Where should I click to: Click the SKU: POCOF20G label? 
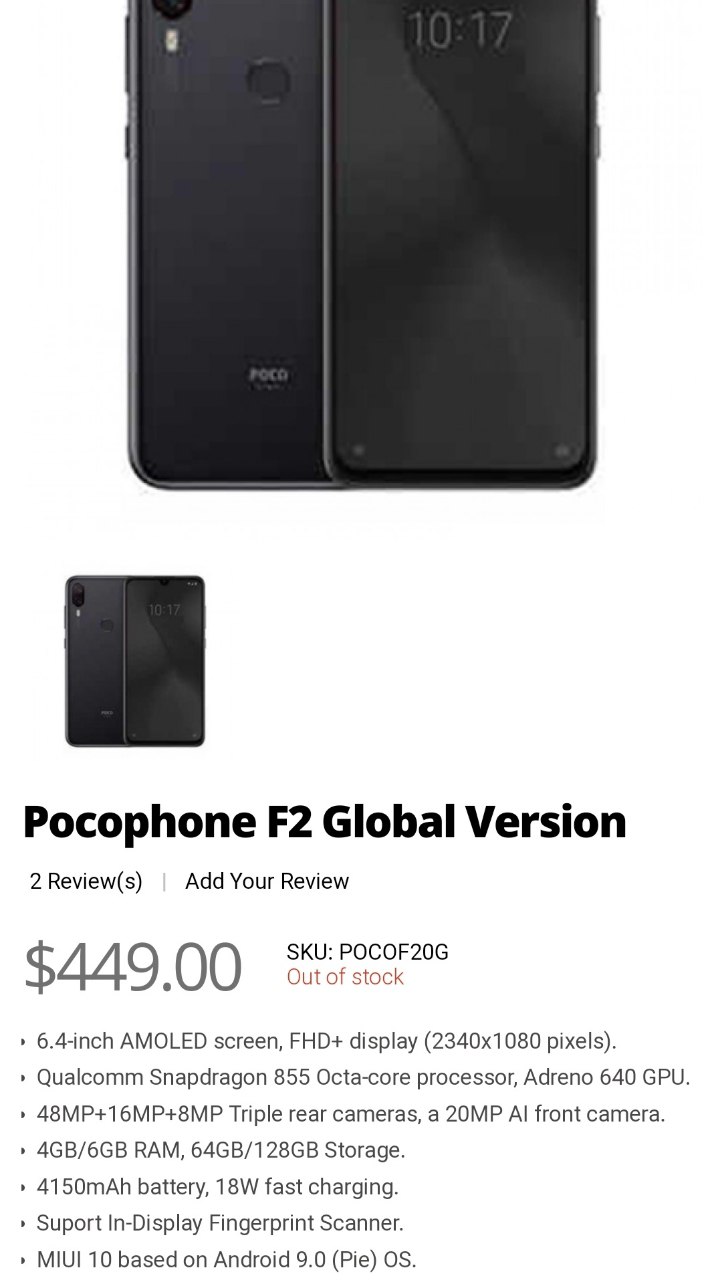point(367,952)
